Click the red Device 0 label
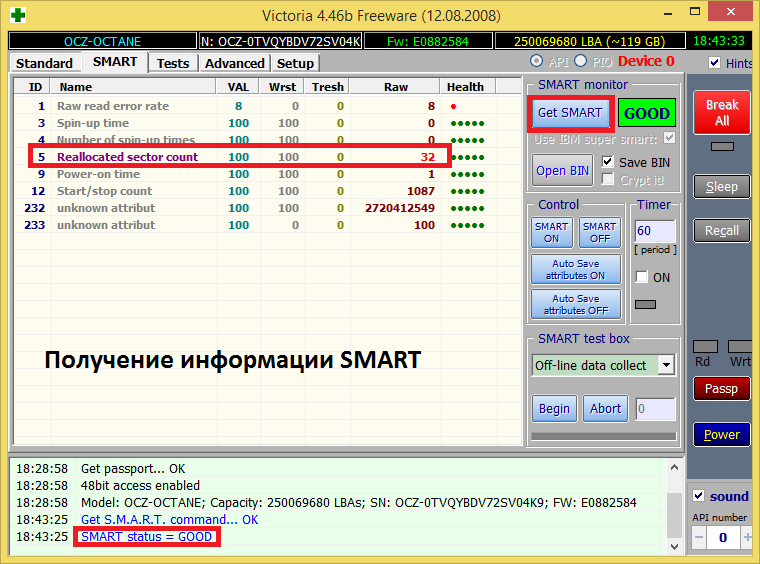 (646, 61)
